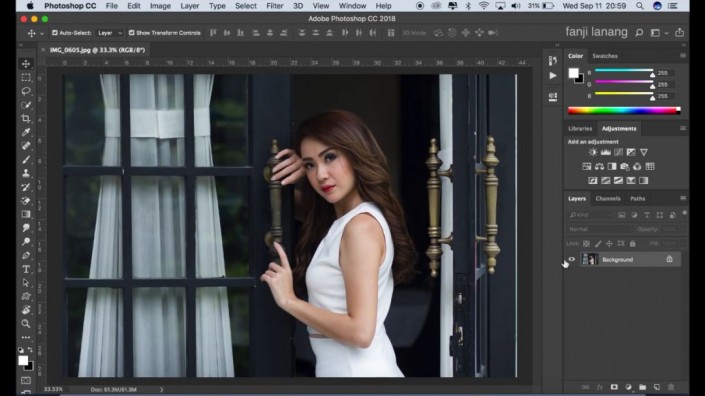Select the Path Selection tool
Image resolution: width=705 pixels, height=396 pixels.
26,283
